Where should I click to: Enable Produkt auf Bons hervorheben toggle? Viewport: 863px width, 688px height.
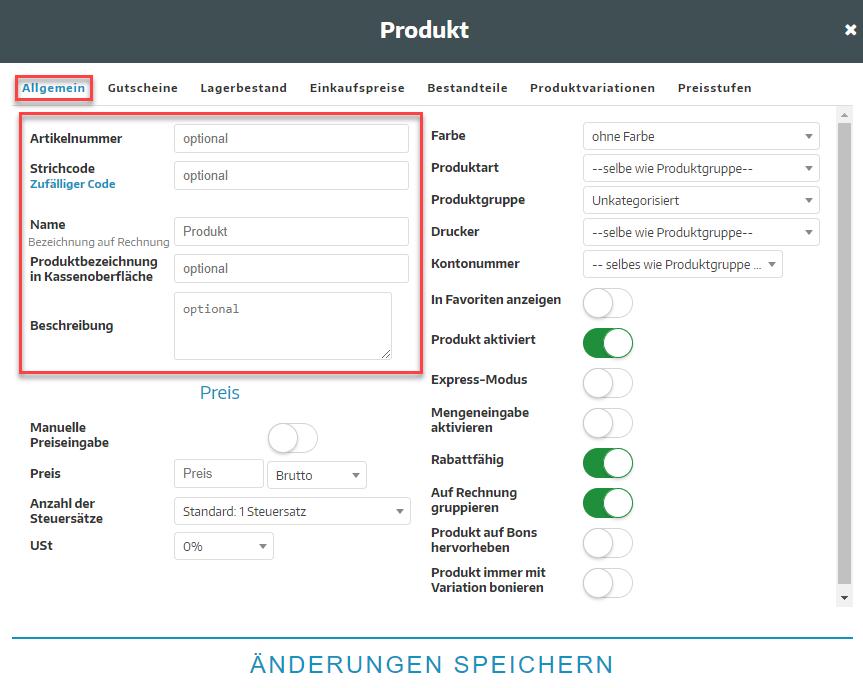[x=608, y=543]
